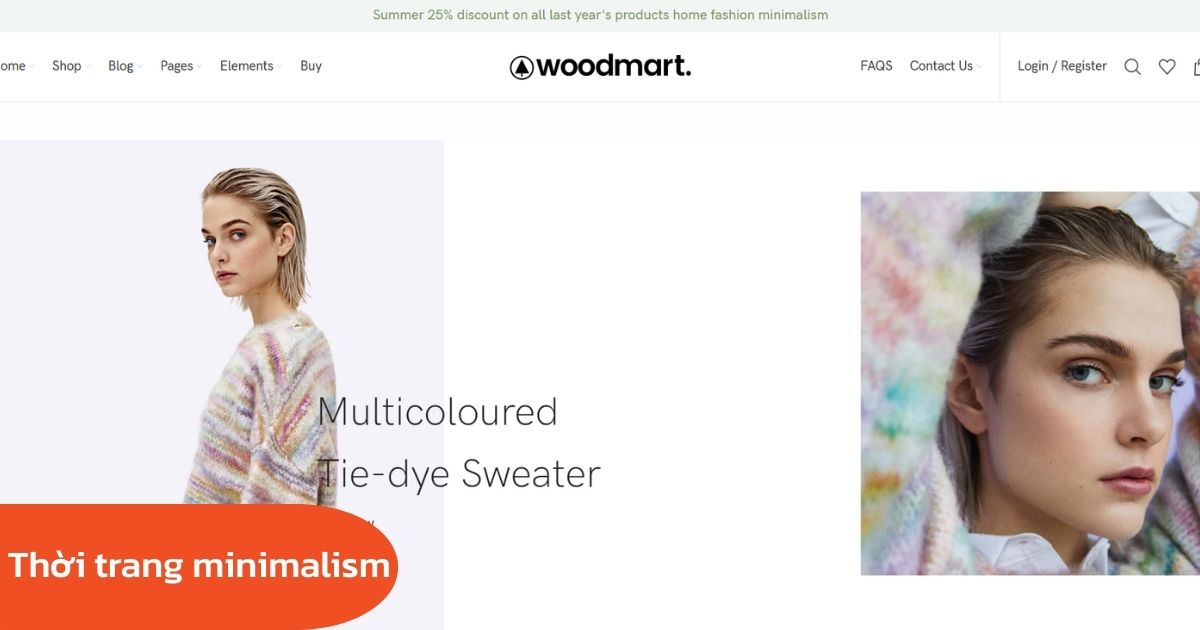Open the Buy menu item
The width and height of the screenshot is (1200, 630).
(311, 66)
